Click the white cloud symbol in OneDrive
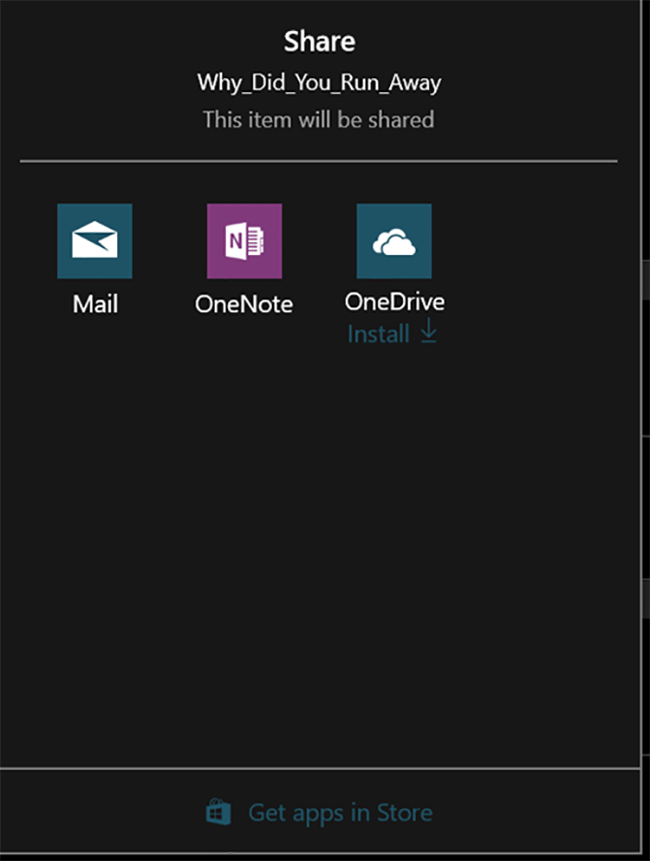This screenshot has height=861, width=650. pos(394,243)
